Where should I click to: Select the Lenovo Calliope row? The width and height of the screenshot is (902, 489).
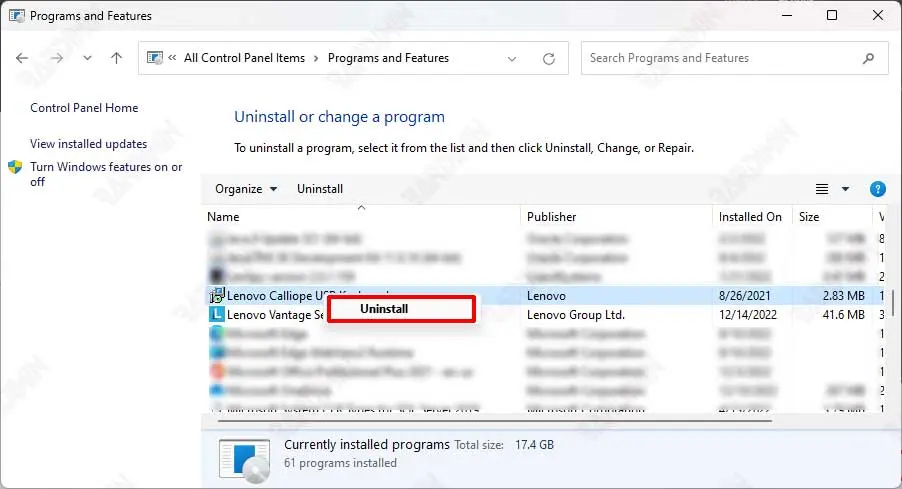544,296
